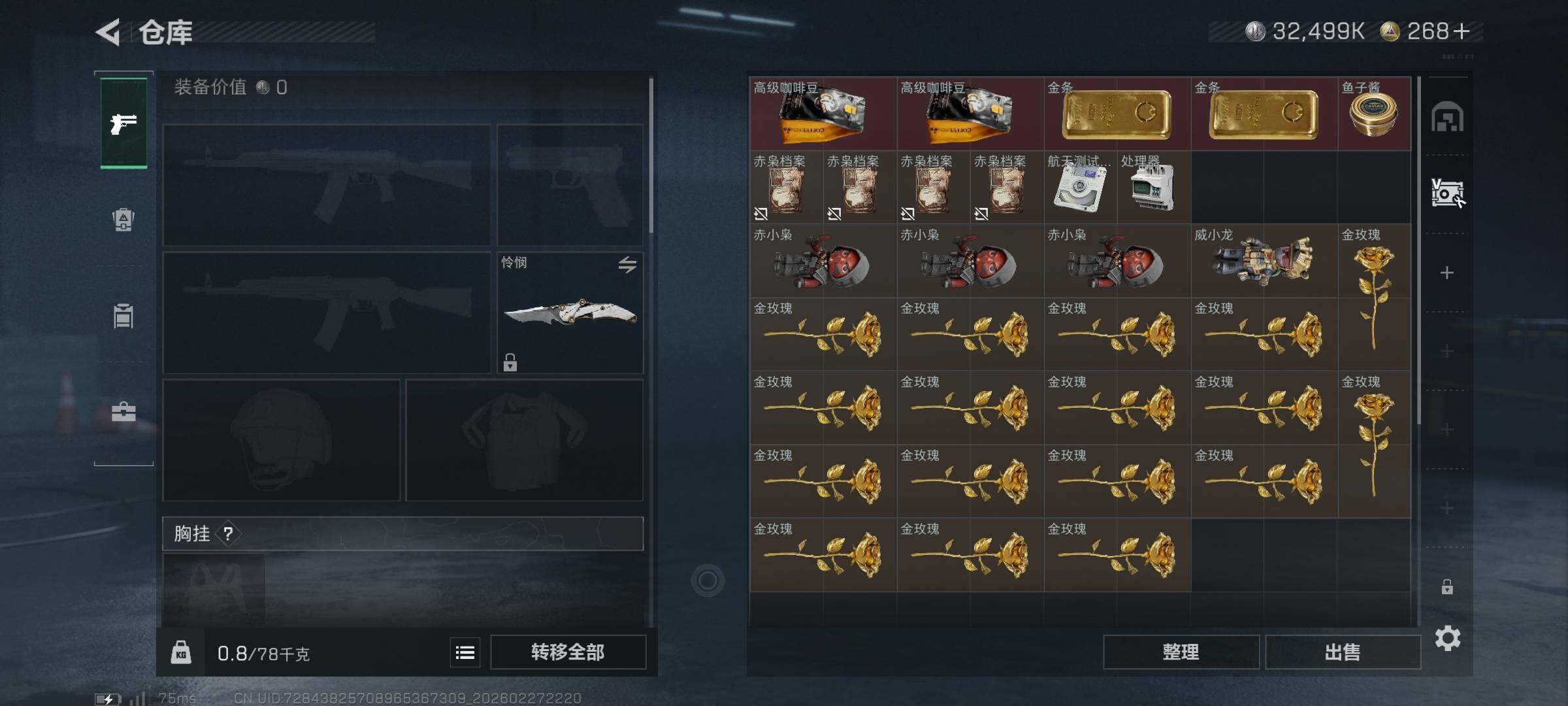
Task: Click the 转移全部 button
Action: pos(568,652)
